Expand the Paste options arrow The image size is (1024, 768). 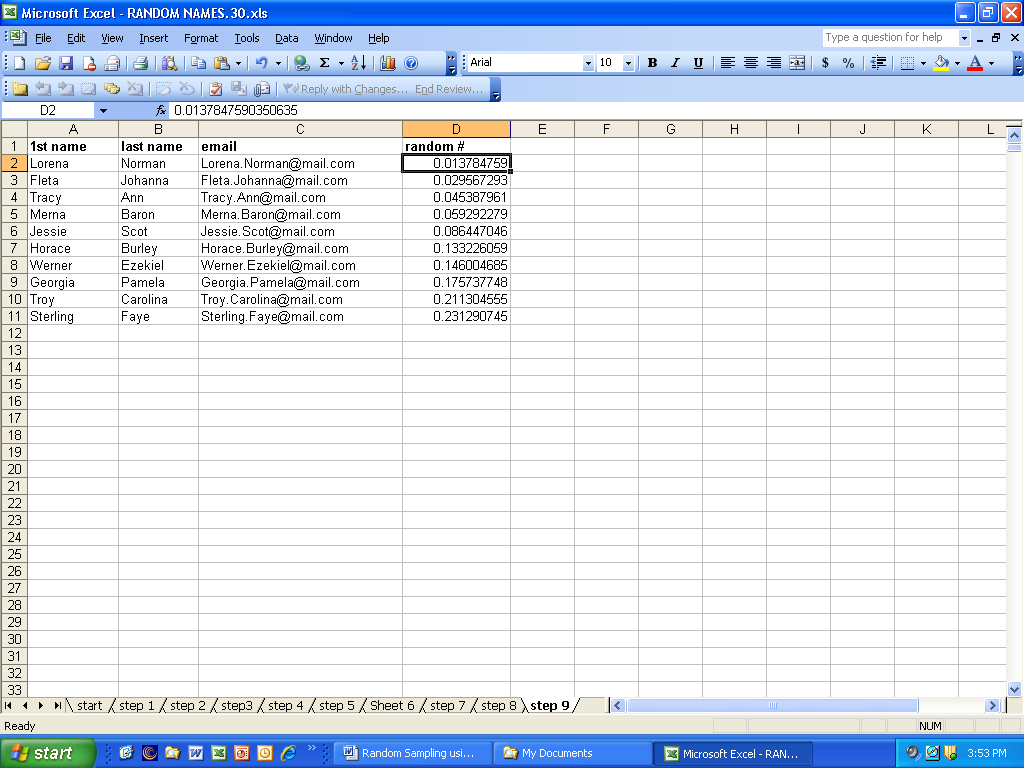point(238,63)
